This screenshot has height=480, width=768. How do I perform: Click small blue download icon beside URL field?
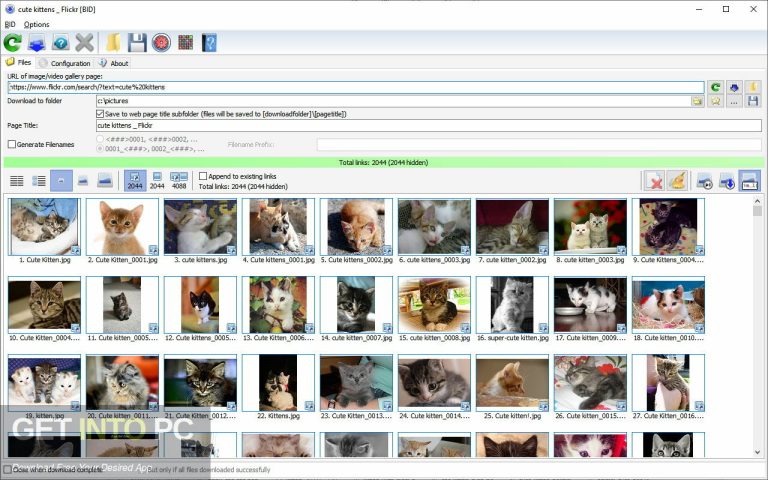click(x=734, y=87)
